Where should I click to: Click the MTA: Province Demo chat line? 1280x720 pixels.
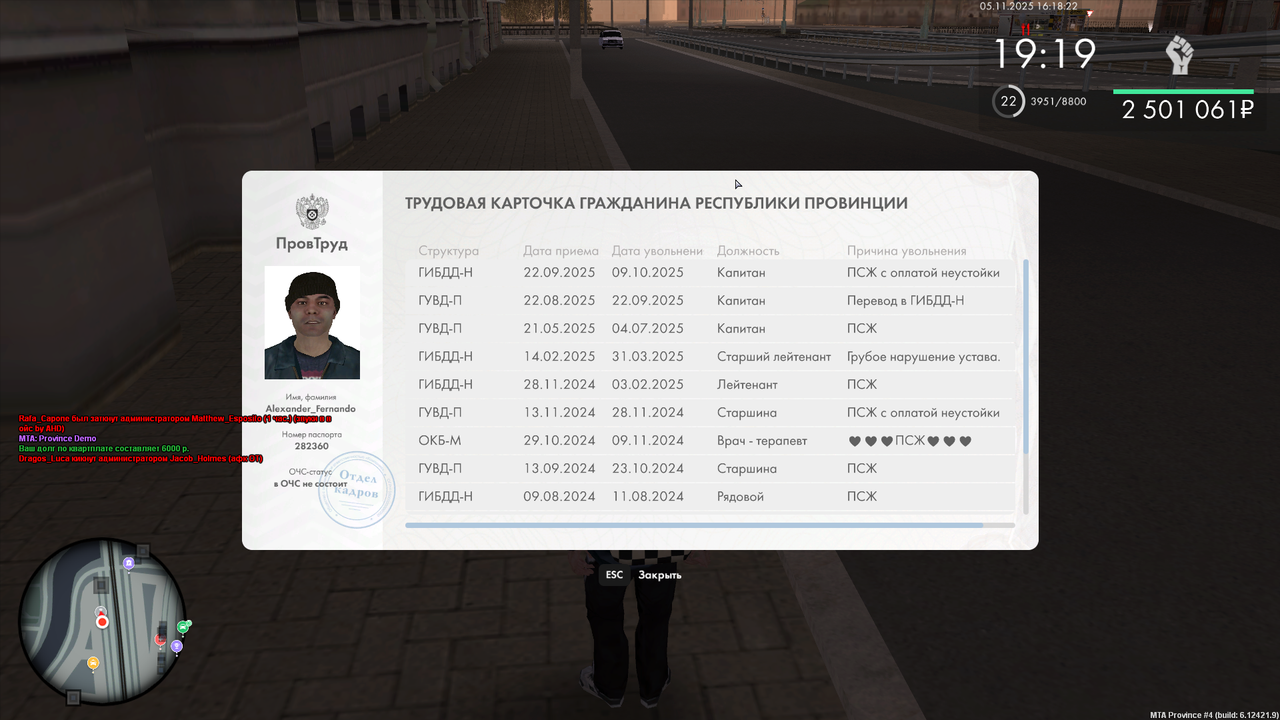57,438
